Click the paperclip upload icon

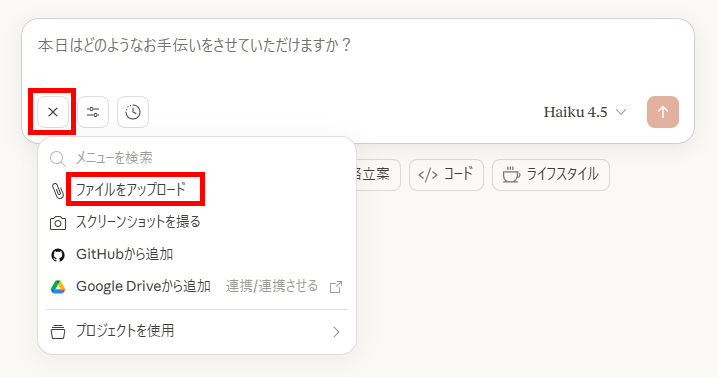(58, 190)
